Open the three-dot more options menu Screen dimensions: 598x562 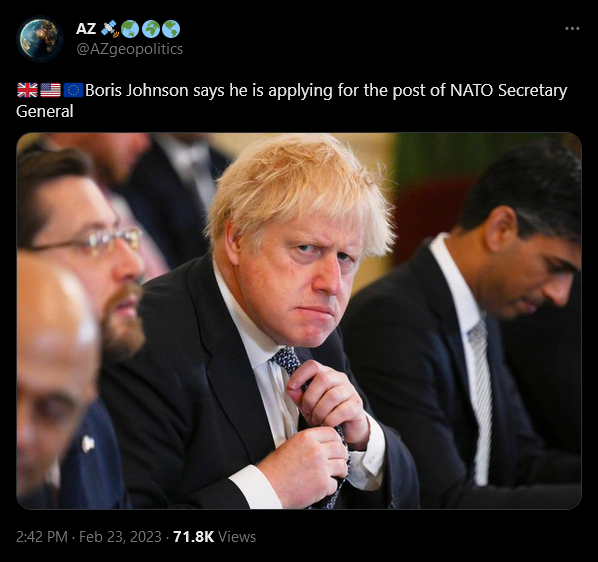[572, 28]
